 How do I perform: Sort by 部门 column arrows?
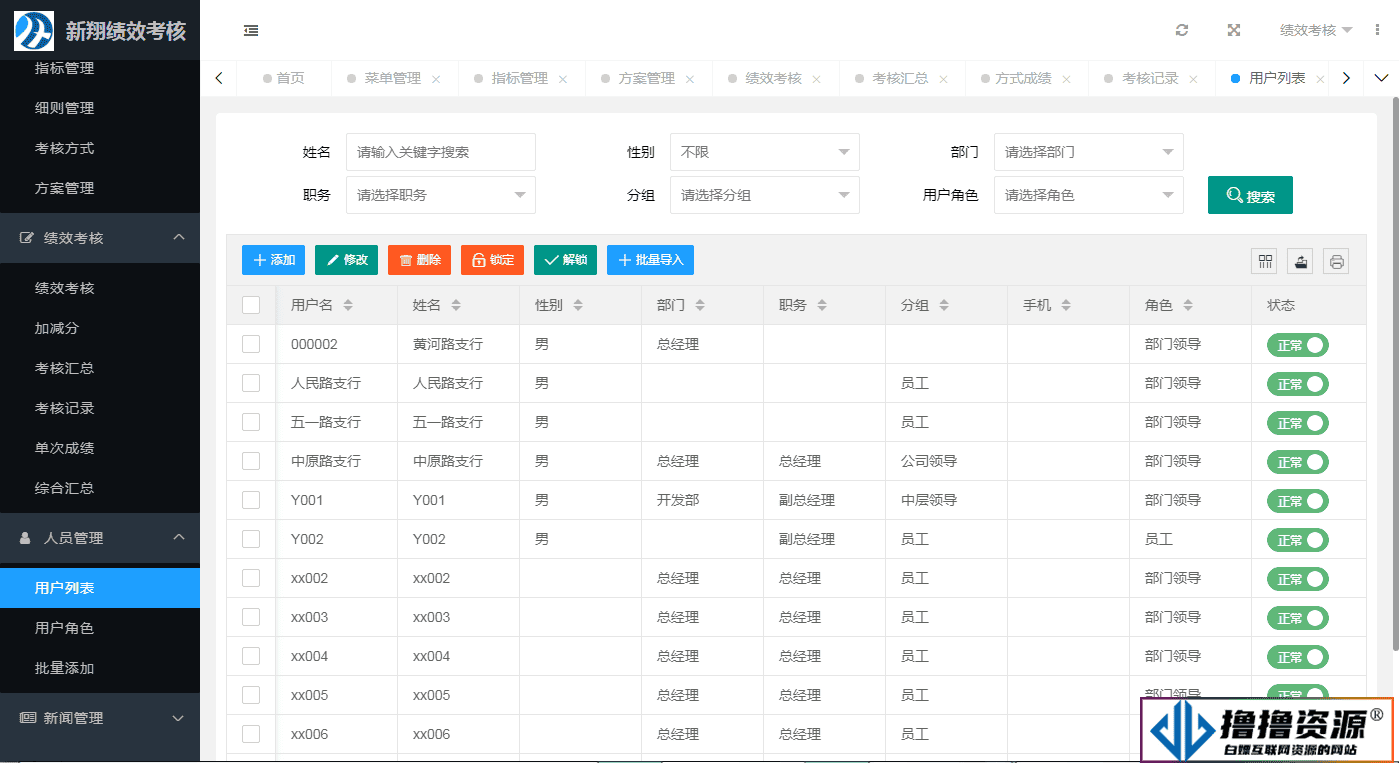700,305
